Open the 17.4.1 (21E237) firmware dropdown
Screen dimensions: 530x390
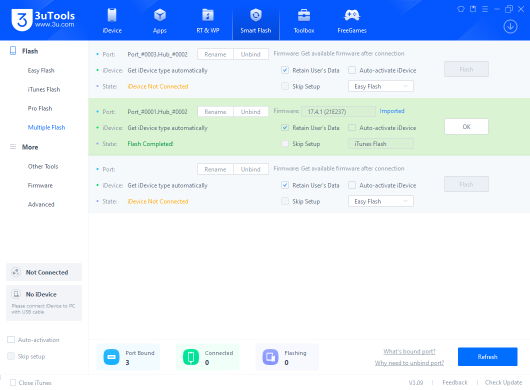pyautogui.click(x=338, y=112)
